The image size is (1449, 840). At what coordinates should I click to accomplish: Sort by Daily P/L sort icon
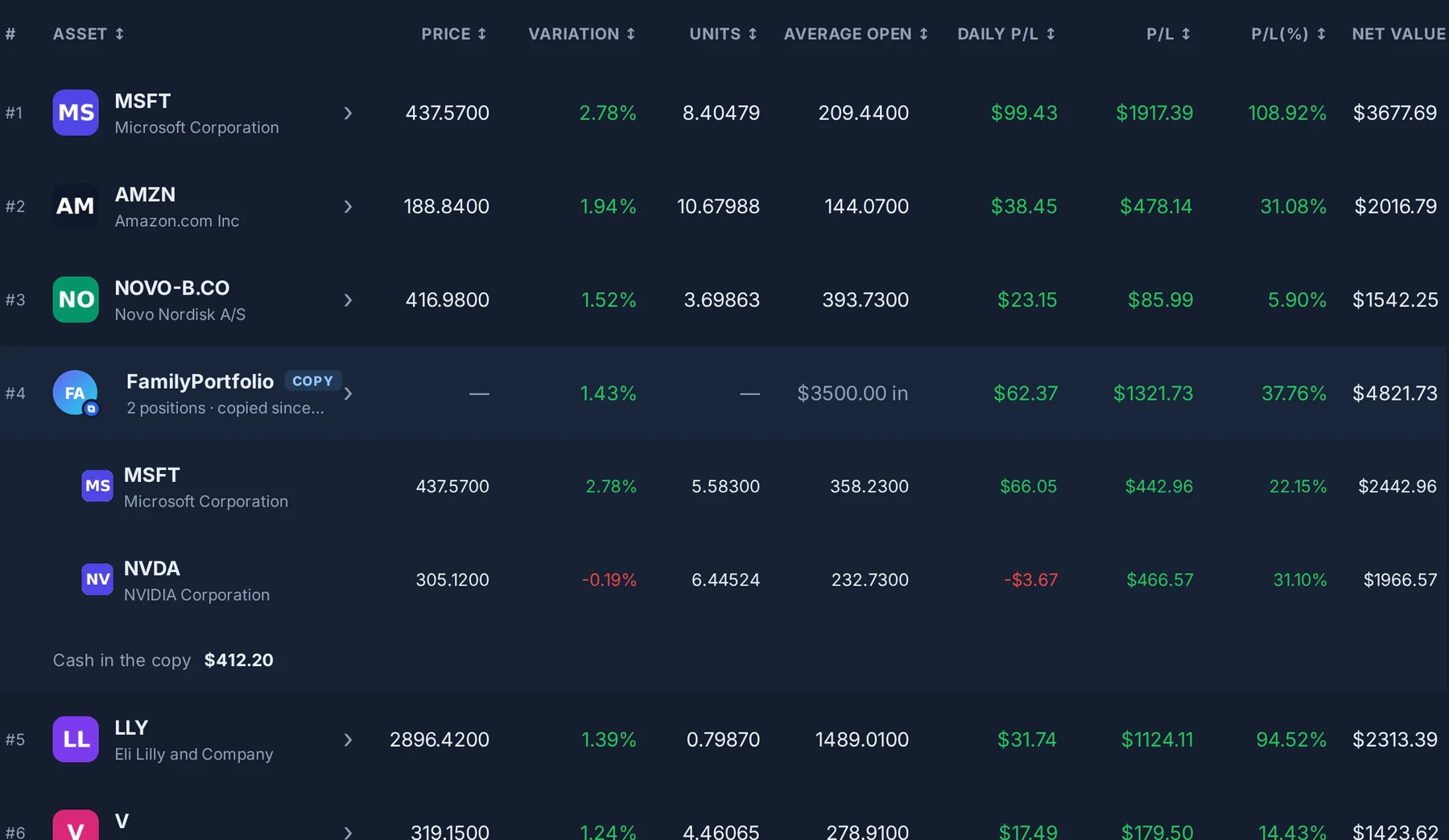(x=1051, y=34)
